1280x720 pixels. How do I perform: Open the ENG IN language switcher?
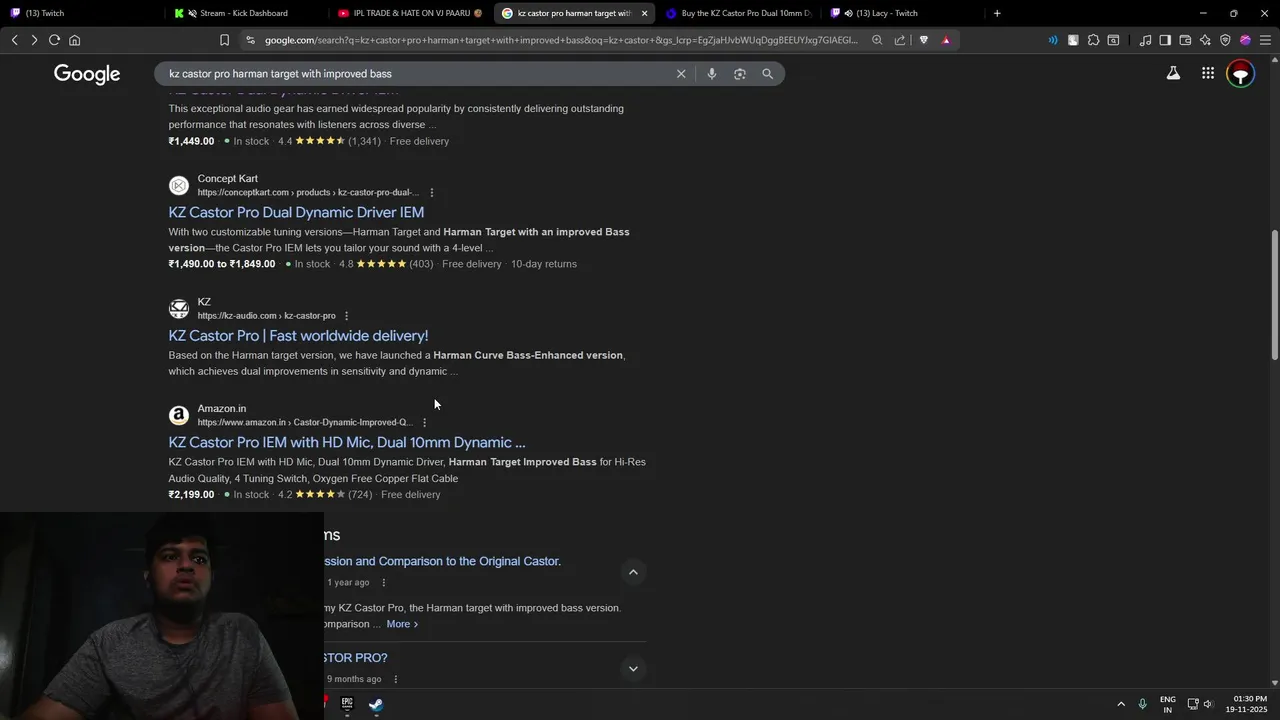(x=1168, y=704)
